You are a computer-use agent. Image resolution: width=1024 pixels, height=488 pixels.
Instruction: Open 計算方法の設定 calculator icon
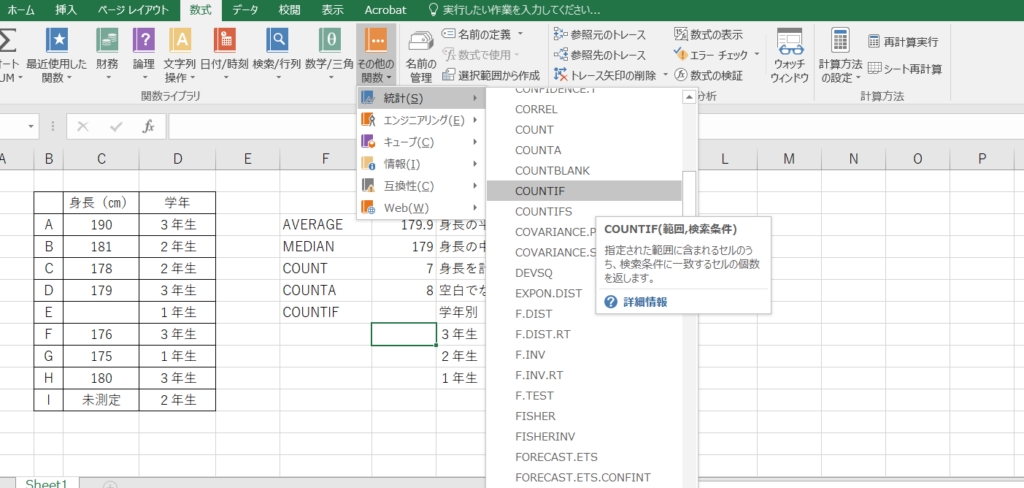[840, 41]
